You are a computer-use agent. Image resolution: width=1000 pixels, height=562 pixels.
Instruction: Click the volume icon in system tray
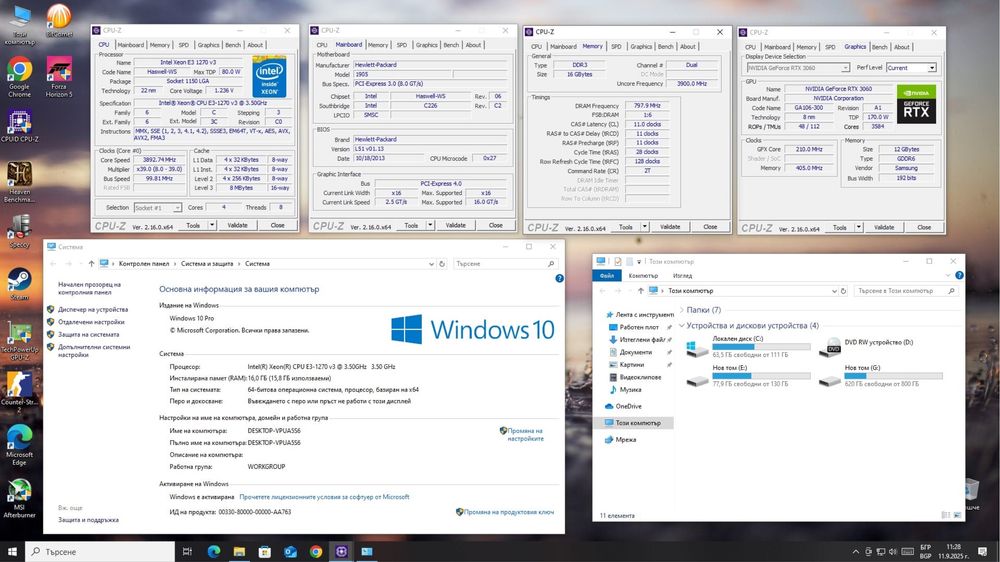coord(893,551)
